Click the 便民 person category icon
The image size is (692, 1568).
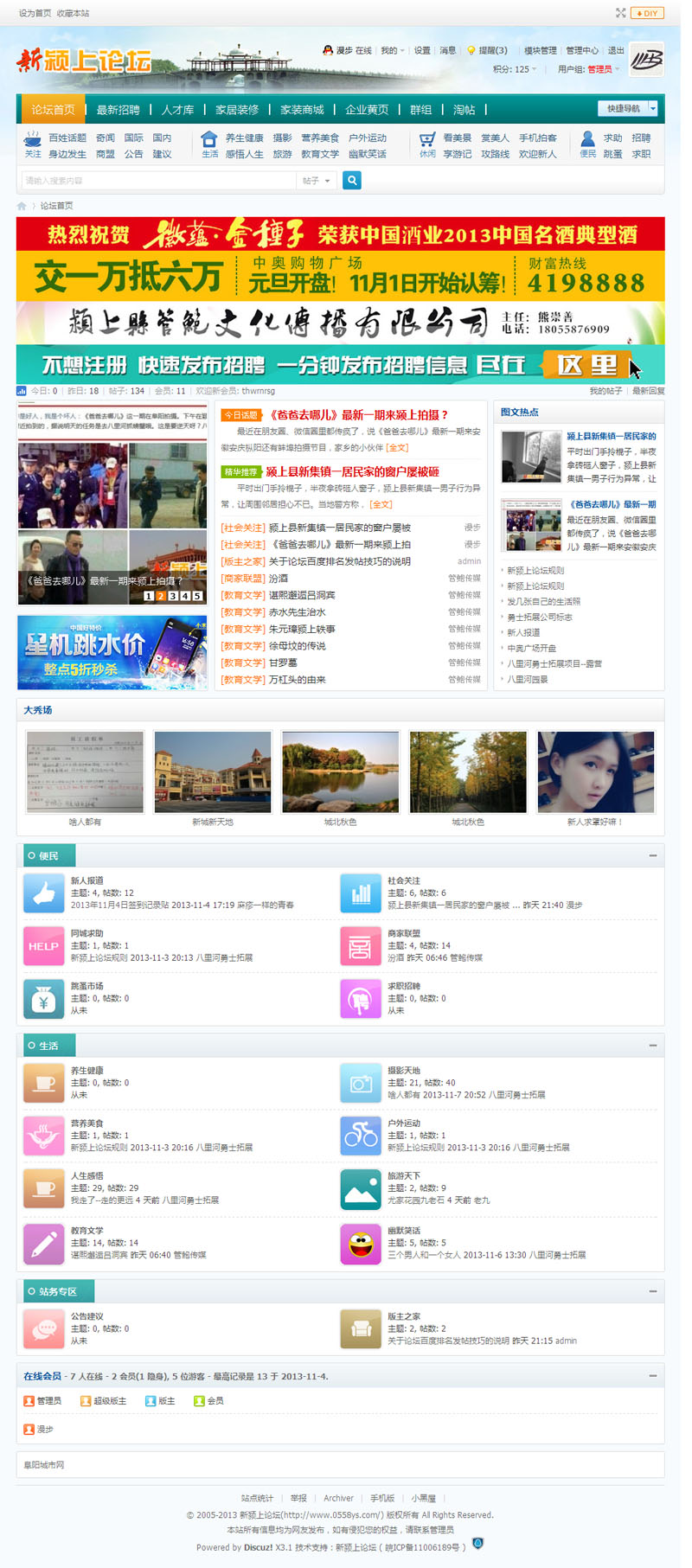tap(587, 140)
